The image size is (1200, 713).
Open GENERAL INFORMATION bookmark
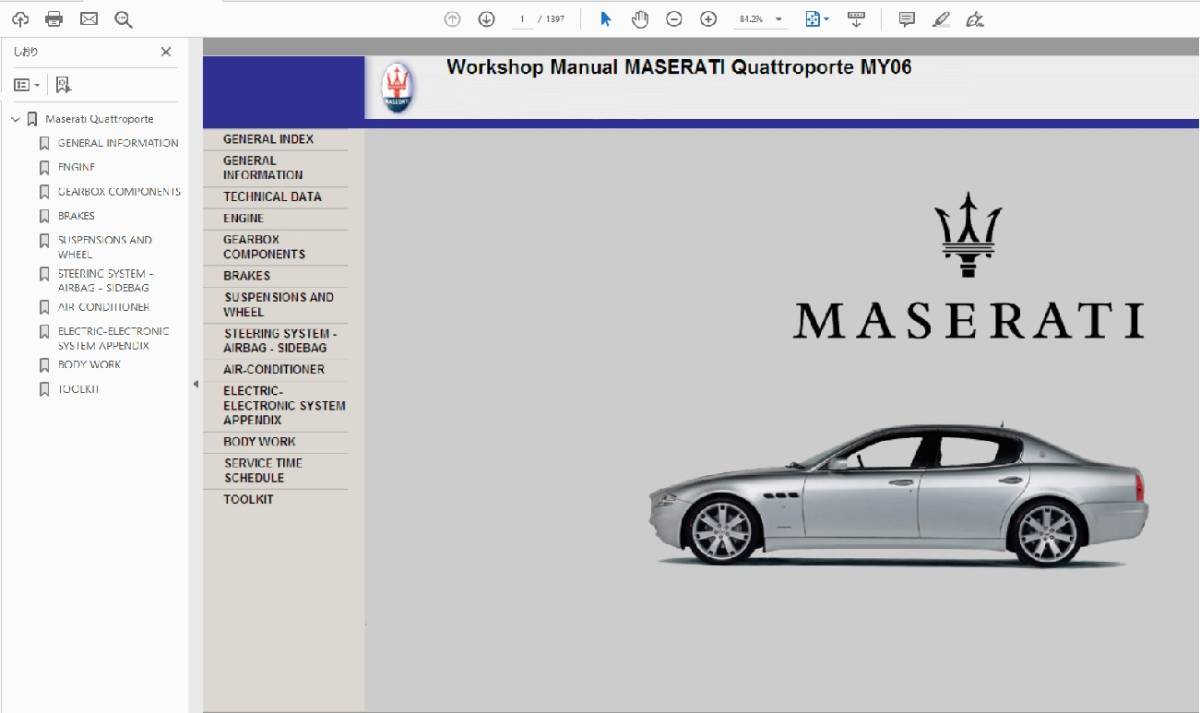(118, 143)
